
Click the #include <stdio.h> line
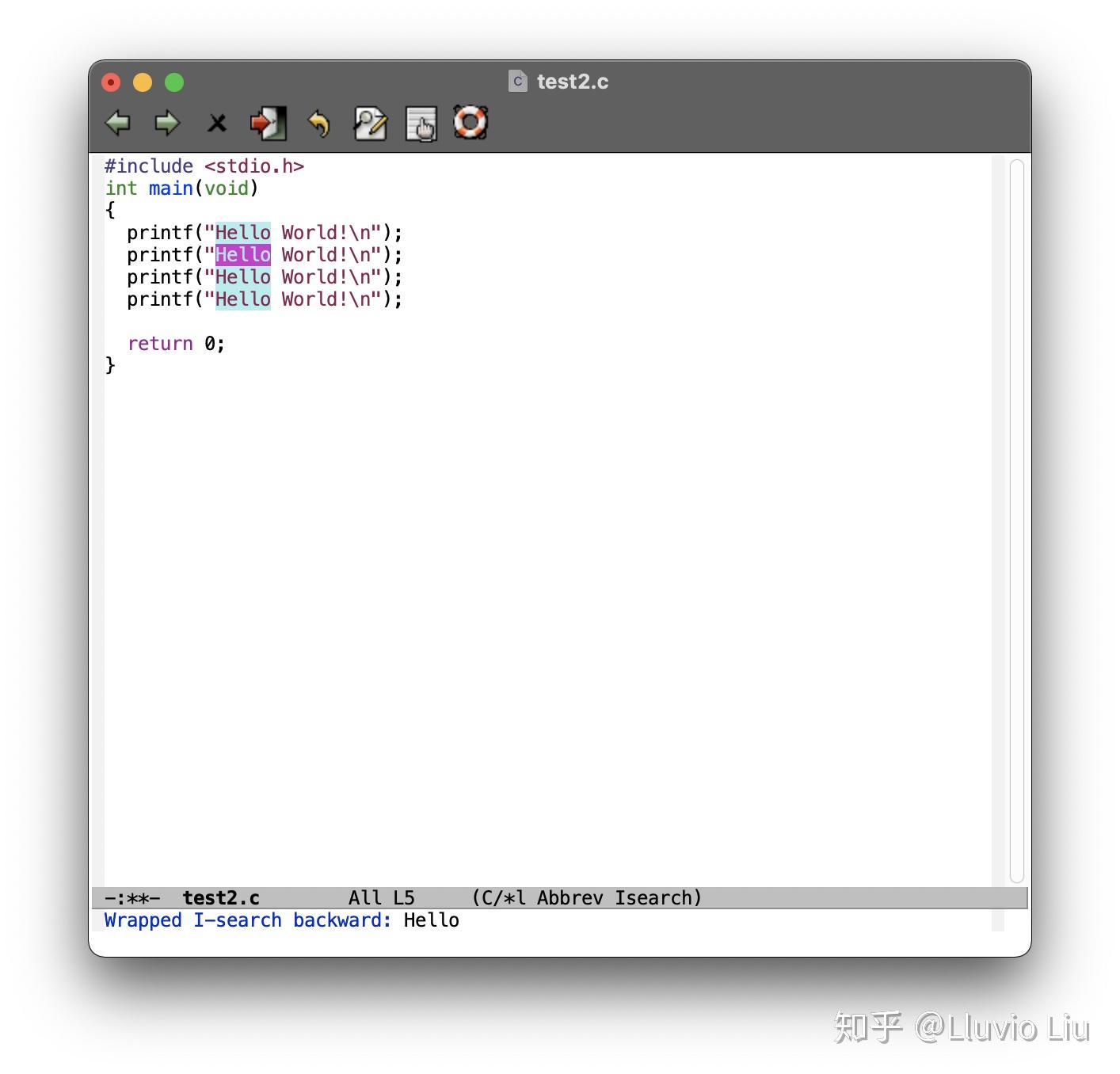[x=204, y=166]
